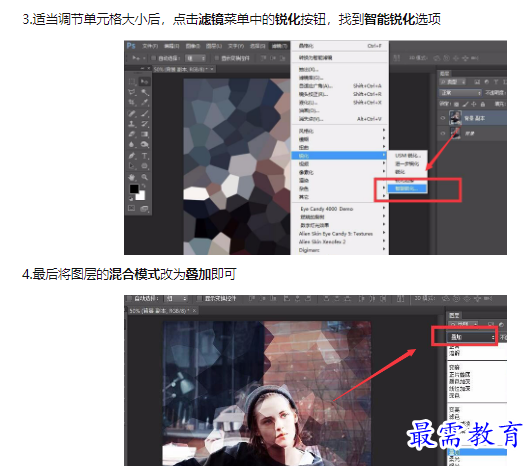This screenshot has width=531, height=466.
Task: Choose 智能锐化... in the sharpen submenu
Action: 407,189
